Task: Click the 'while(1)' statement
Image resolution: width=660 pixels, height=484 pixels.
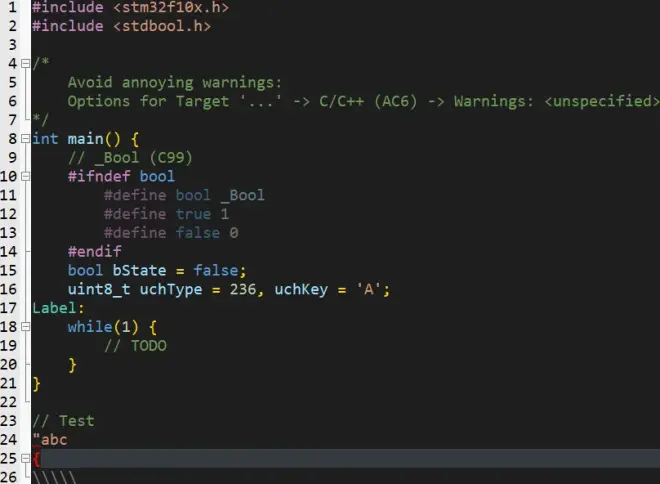Action: click(x=103, y=327)
